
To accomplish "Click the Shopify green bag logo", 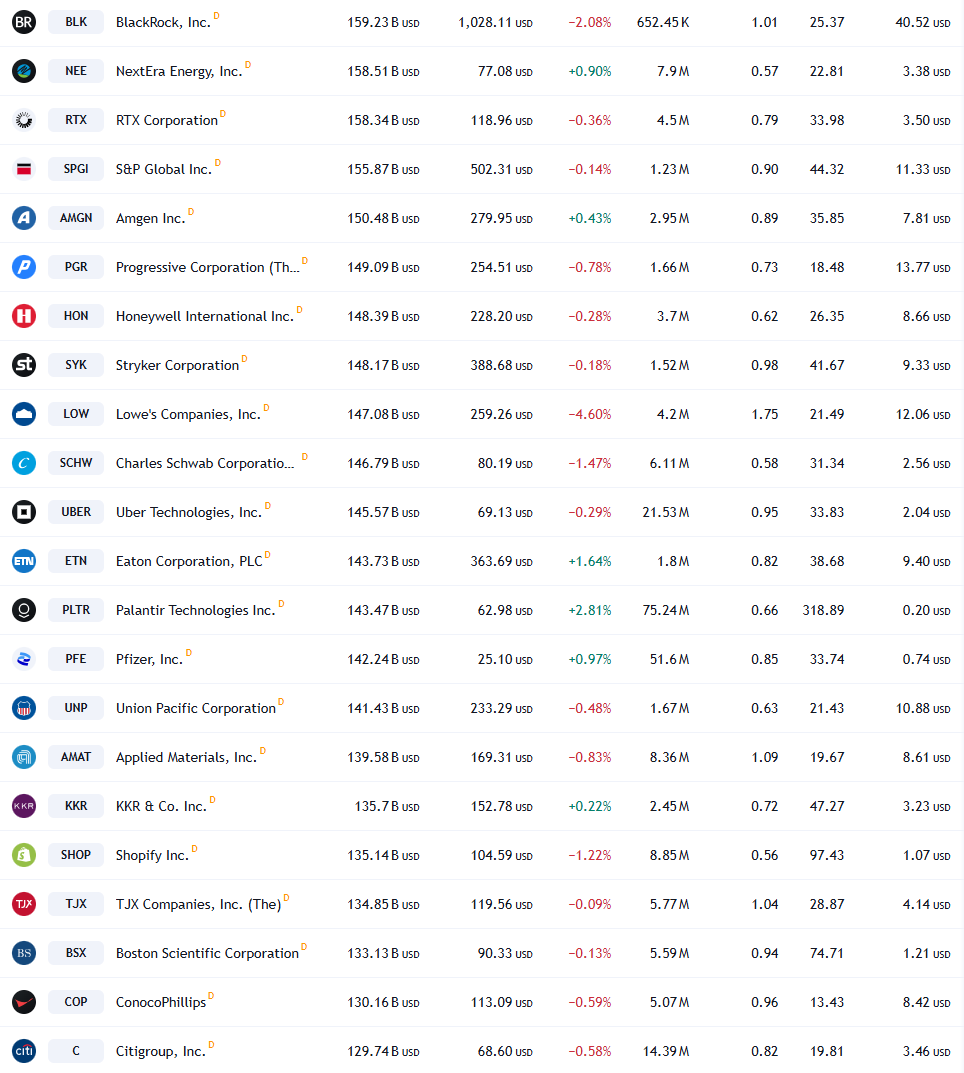I will click(24, 855).
